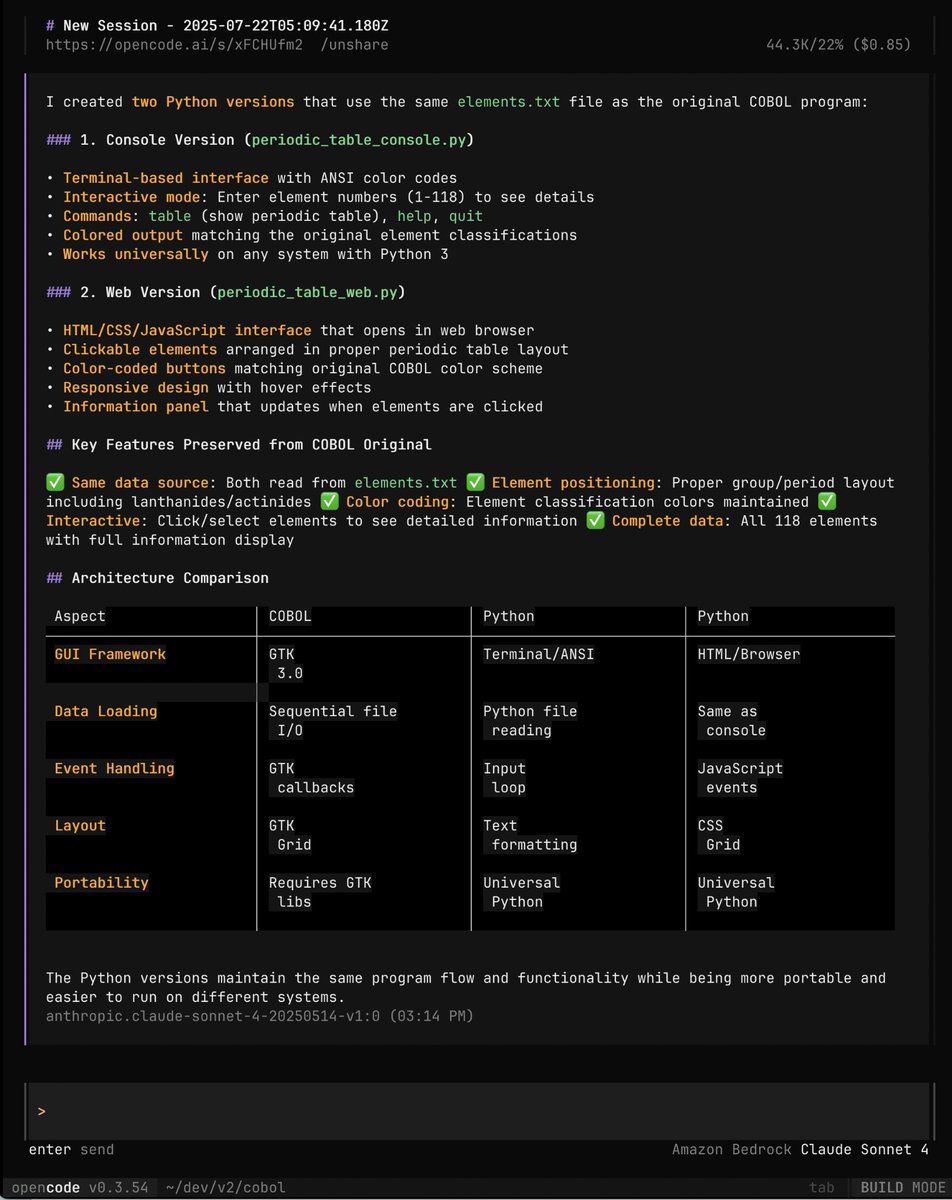Viewport: 952px width, 1200px height.
Task: Click GUI Framework row label
Action: (110, 654)
